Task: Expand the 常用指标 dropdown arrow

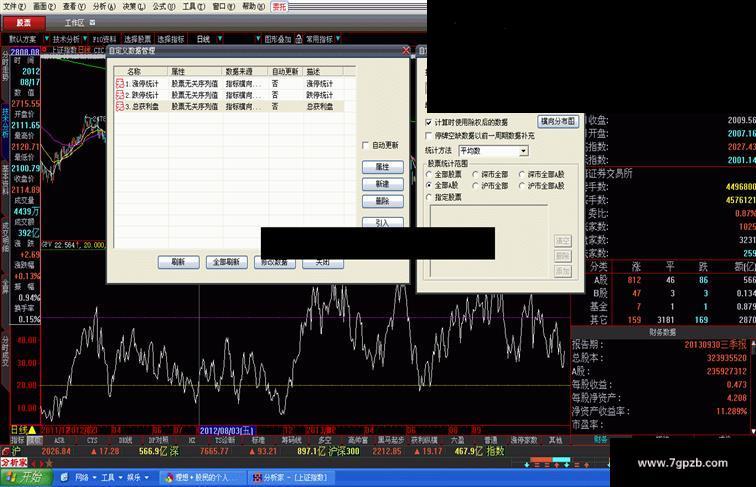Action: pyautogui.click(x=338, y=39)
